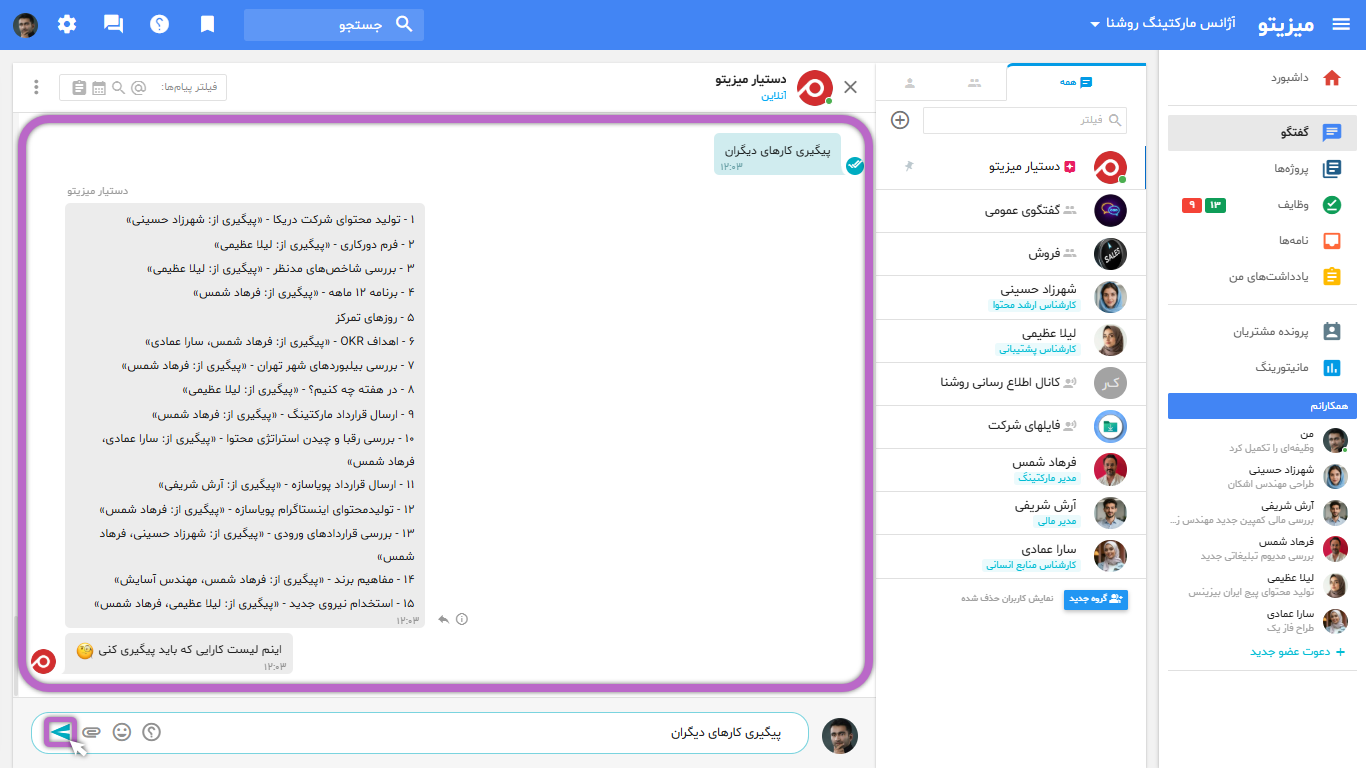Open chat with فرهاد شمس مدیر مارکتینگ
Viewport: 1366px width, 768px height.
click(1011, 470)
